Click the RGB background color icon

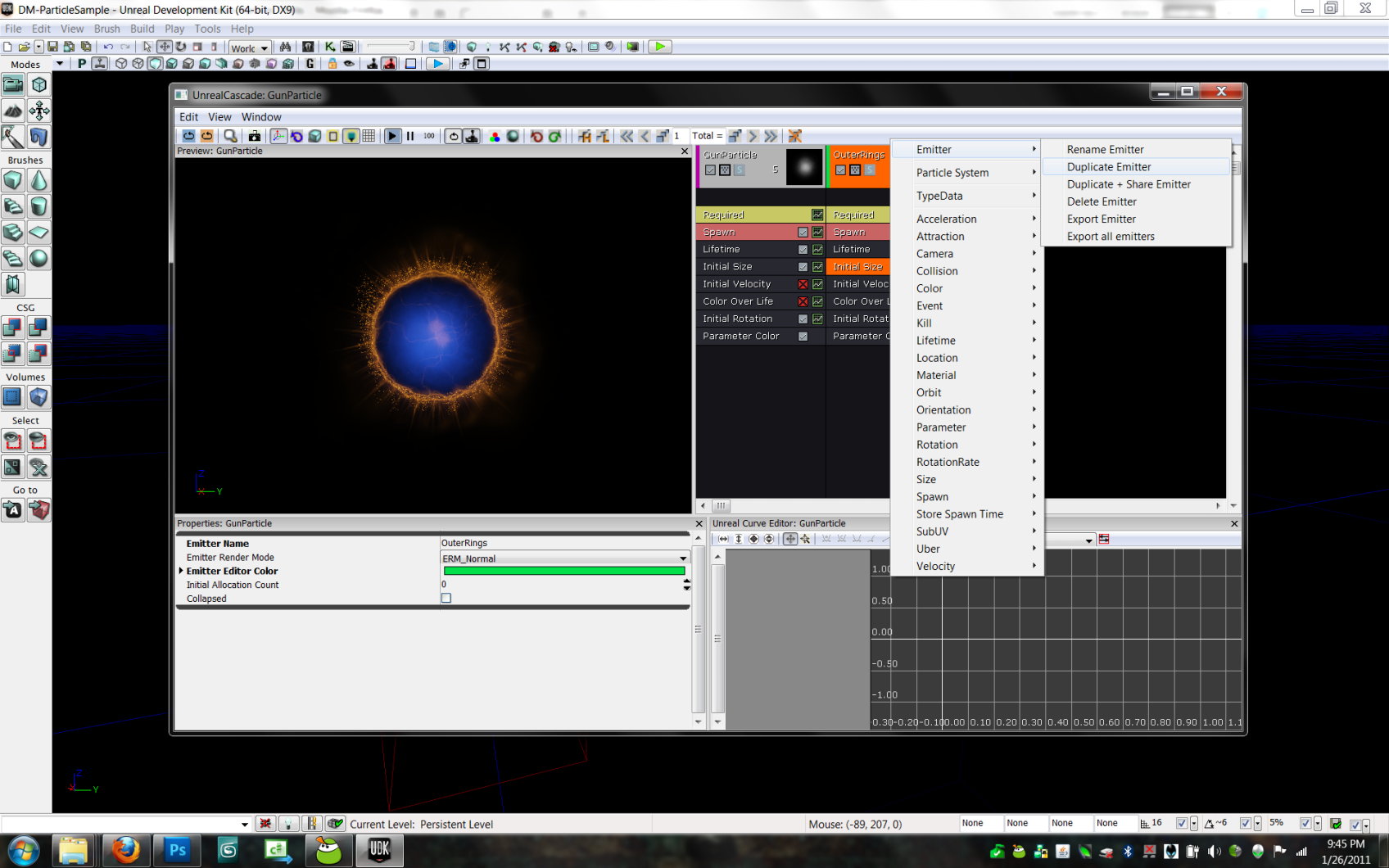click(495, 136)
